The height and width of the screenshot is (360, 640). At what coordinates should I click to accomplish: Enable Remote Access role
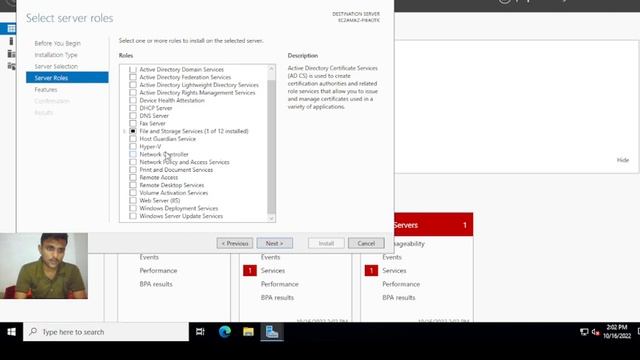[x=133, y=178]
